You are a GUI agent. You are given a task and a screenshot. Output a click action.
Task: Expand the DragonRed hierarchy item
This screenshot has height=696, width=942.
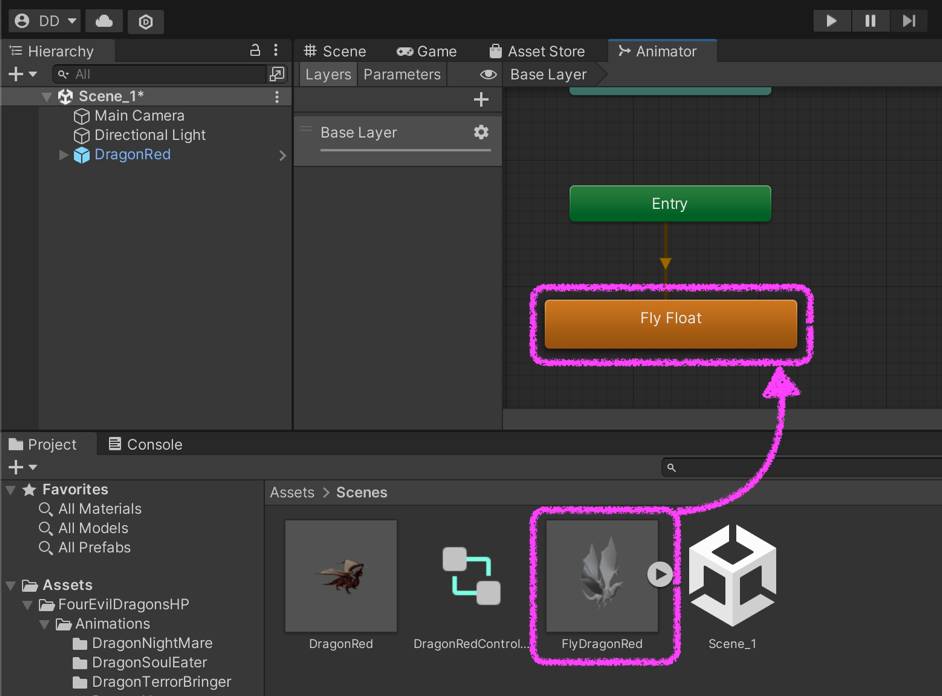pyautogui.click(x=64, y=155)
